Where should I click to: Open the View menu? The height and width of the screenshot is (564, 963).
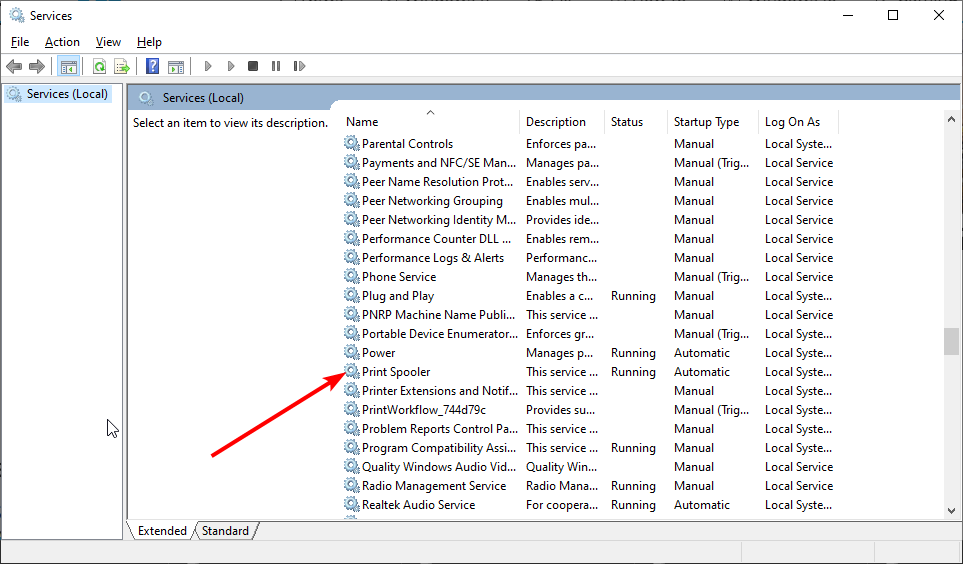(x=108, y=42)
